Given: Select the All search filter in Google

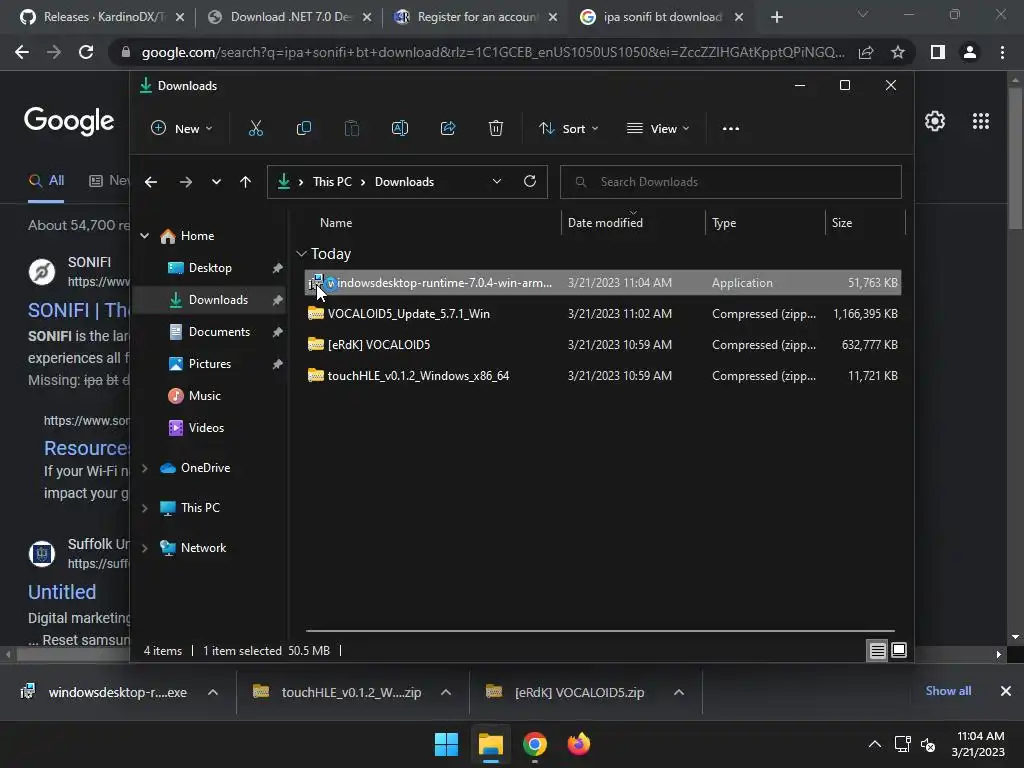Looking at the screenshot, I should pos(46,181).
